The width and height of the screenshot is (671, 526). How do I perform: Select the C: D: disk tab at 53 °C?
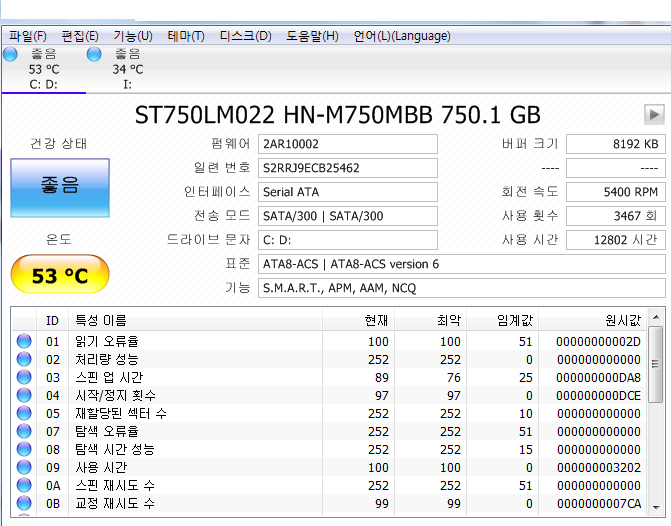coord(44,69)
